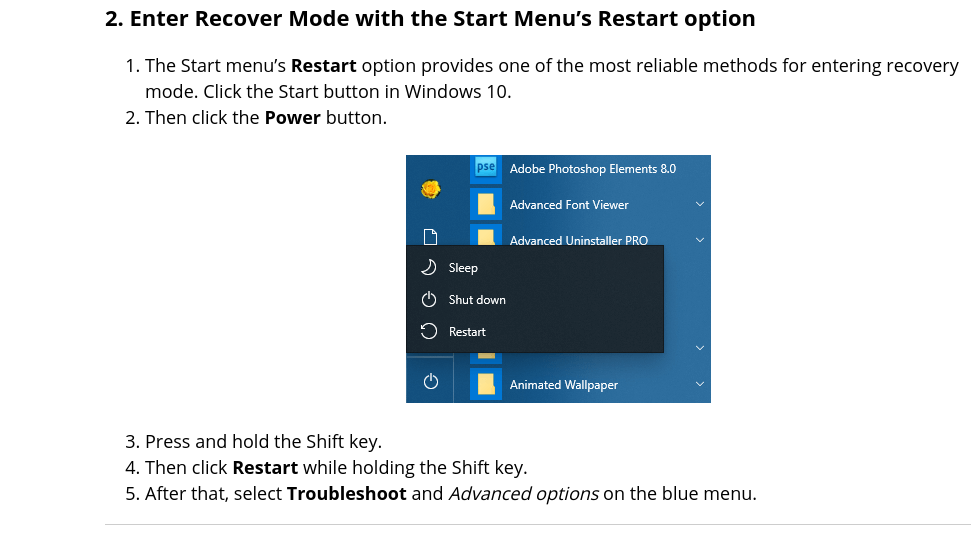Viewport: 977px width, 540px height.
Task: Expand the Animated Wallpaper chevron
Action: pyautogui.click(x=700, y=384)
